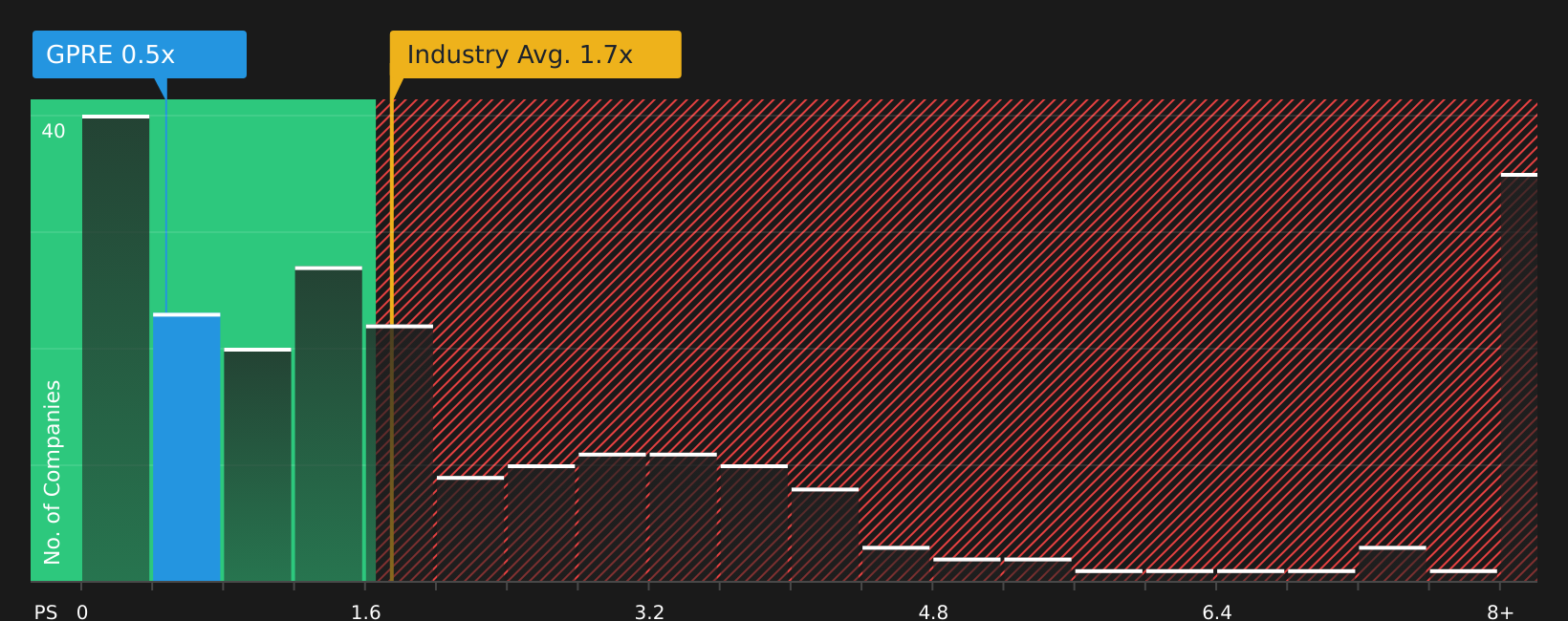Image resolution: width=1568 pixels, height=621 pixels.
Task: Click the x-axis label 8+
Action: pos(1500,612)
